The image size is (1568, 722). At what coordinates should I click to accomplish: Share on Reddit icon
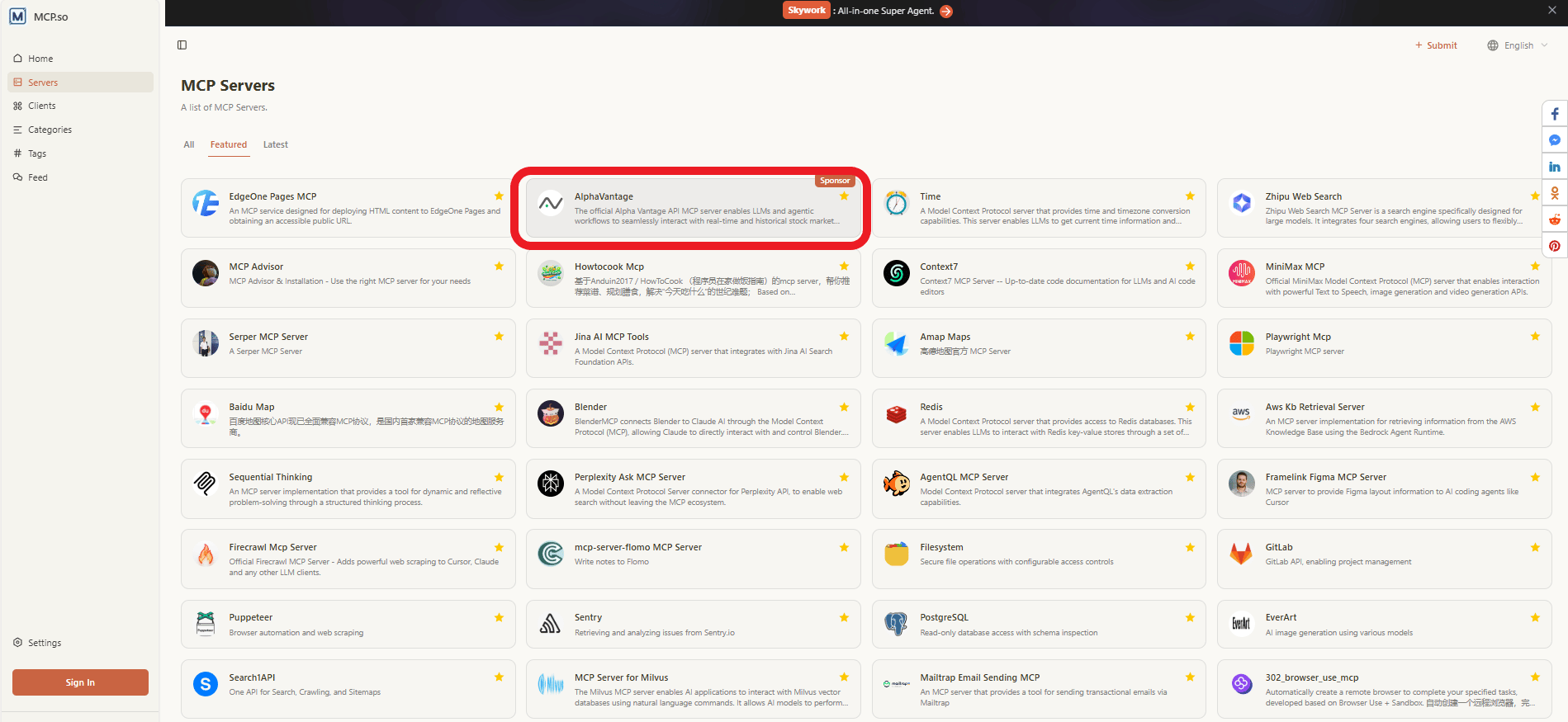coord(1555,219)
